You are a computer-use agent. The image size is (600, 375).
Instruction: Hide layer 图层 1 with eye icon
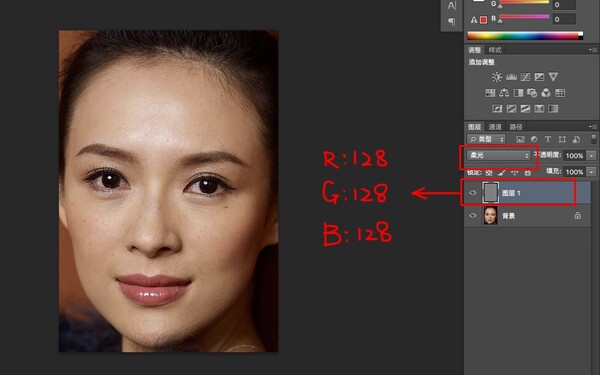click(473, 192)
